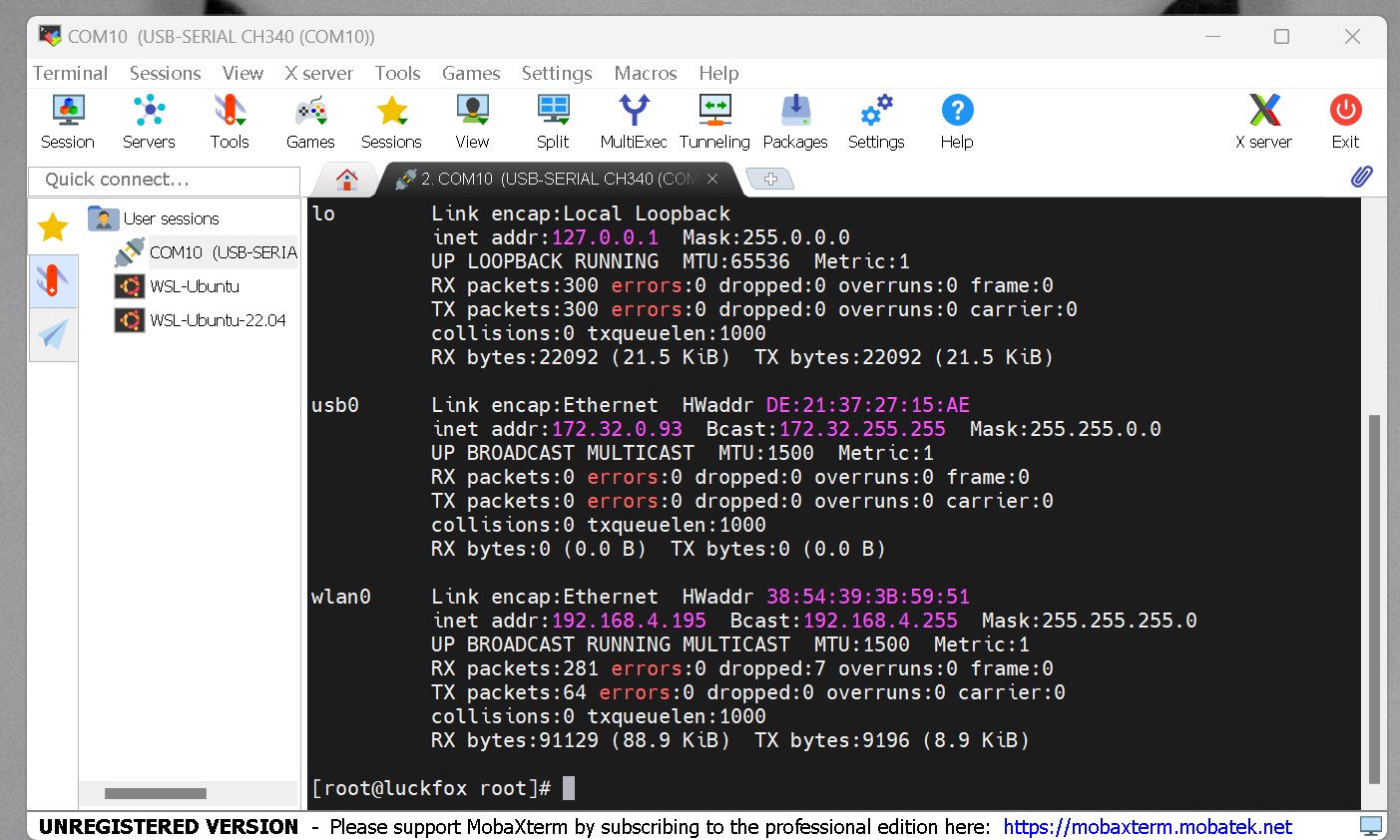
Task: Open the Macros menu
Action: pyautogui.click(x=646, y=73)
